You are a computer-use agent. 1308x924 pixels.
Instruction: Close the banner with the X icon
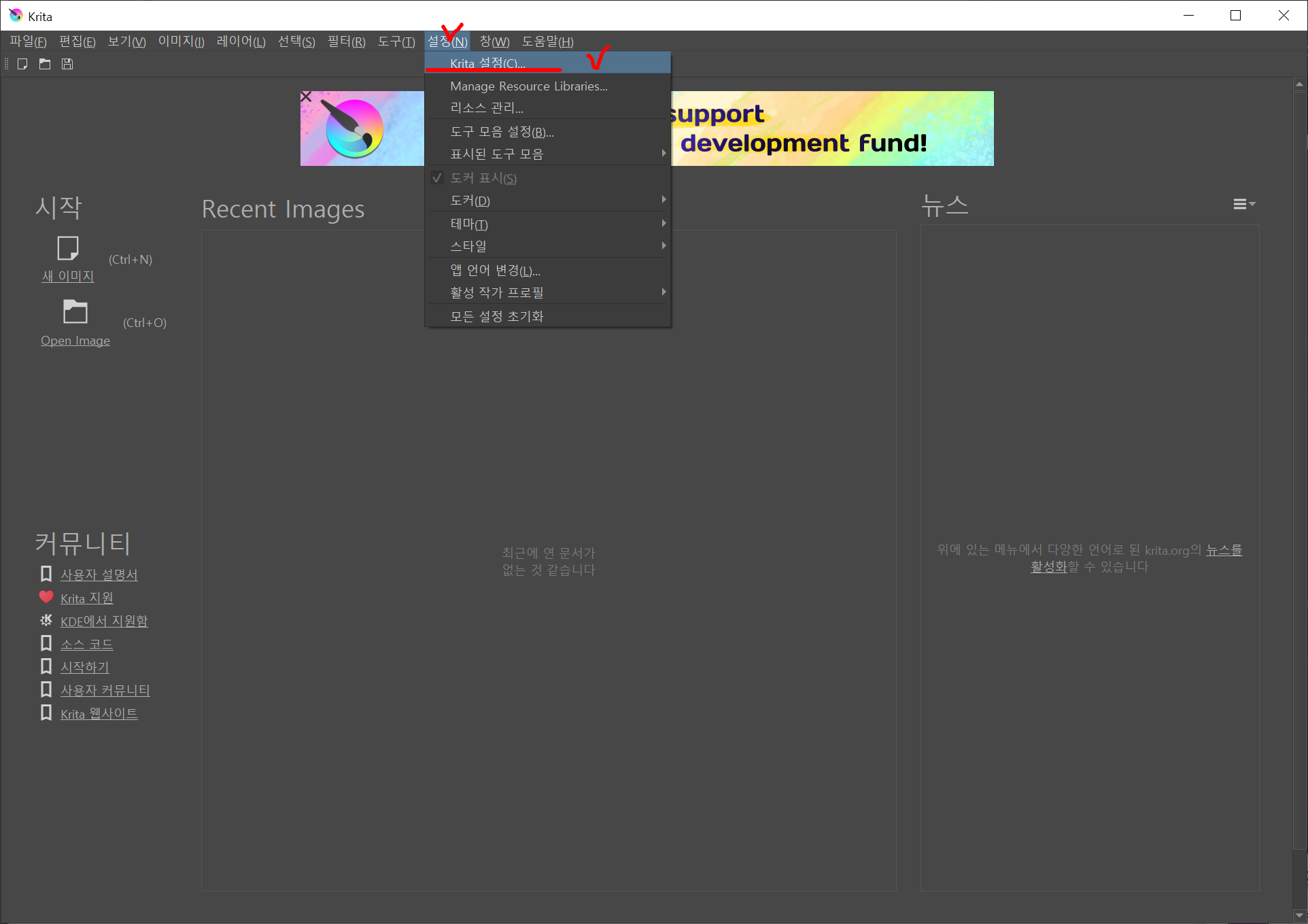(x=306, y=97)
